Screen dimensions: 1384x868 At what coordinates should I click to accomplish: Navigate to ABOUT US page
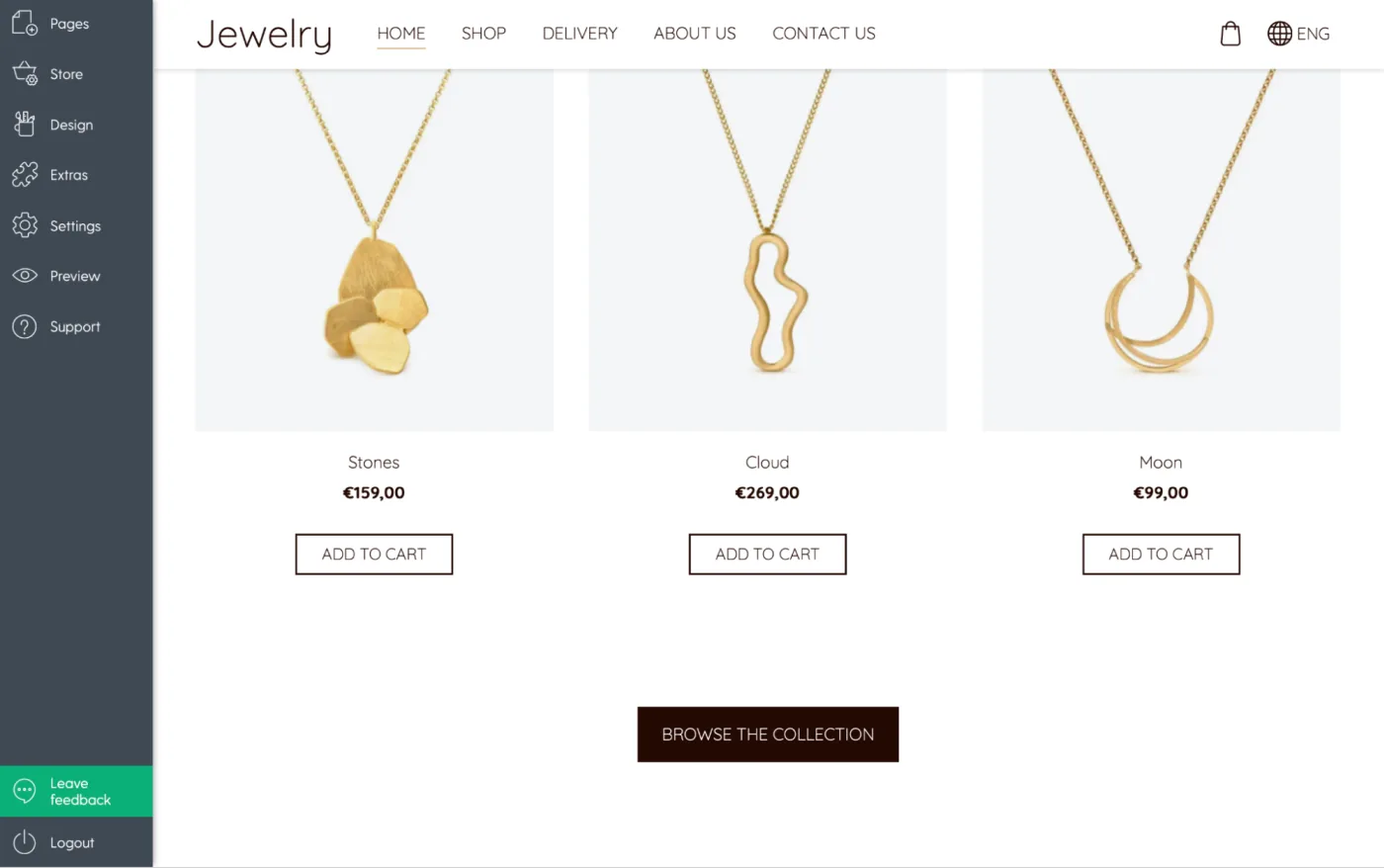coord(694,34)
